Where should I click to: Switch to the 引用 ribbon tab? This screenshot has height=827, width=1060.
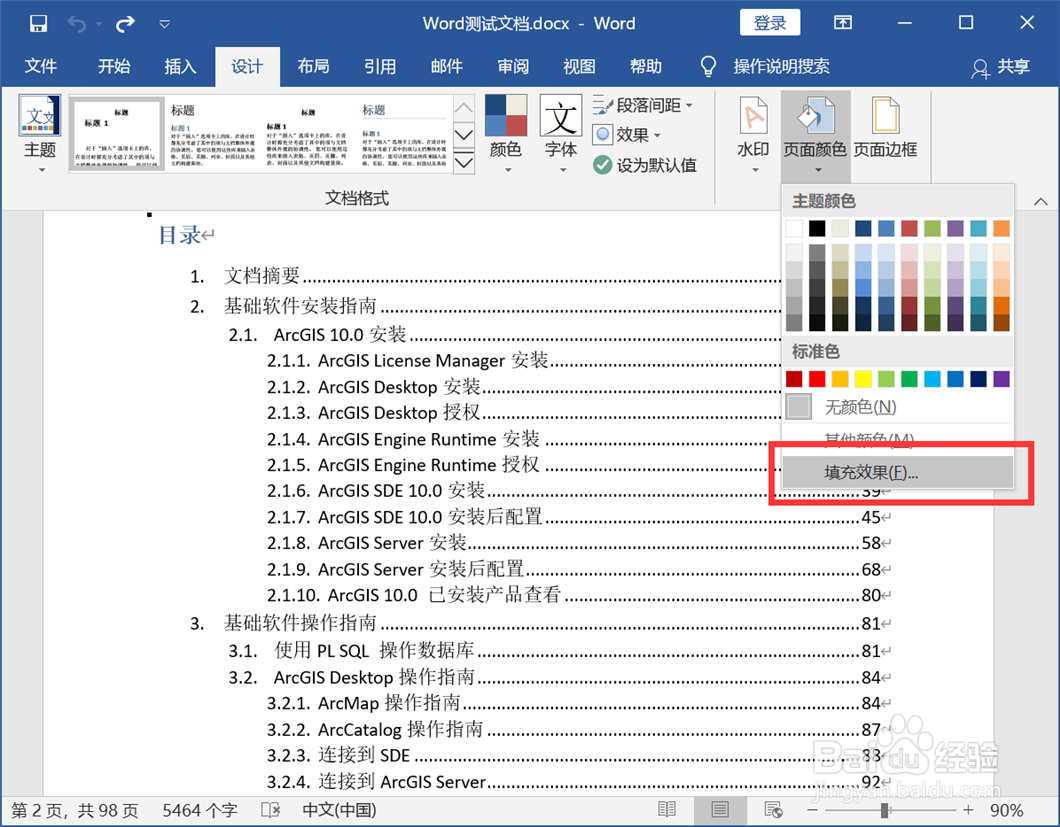point(380,66)
